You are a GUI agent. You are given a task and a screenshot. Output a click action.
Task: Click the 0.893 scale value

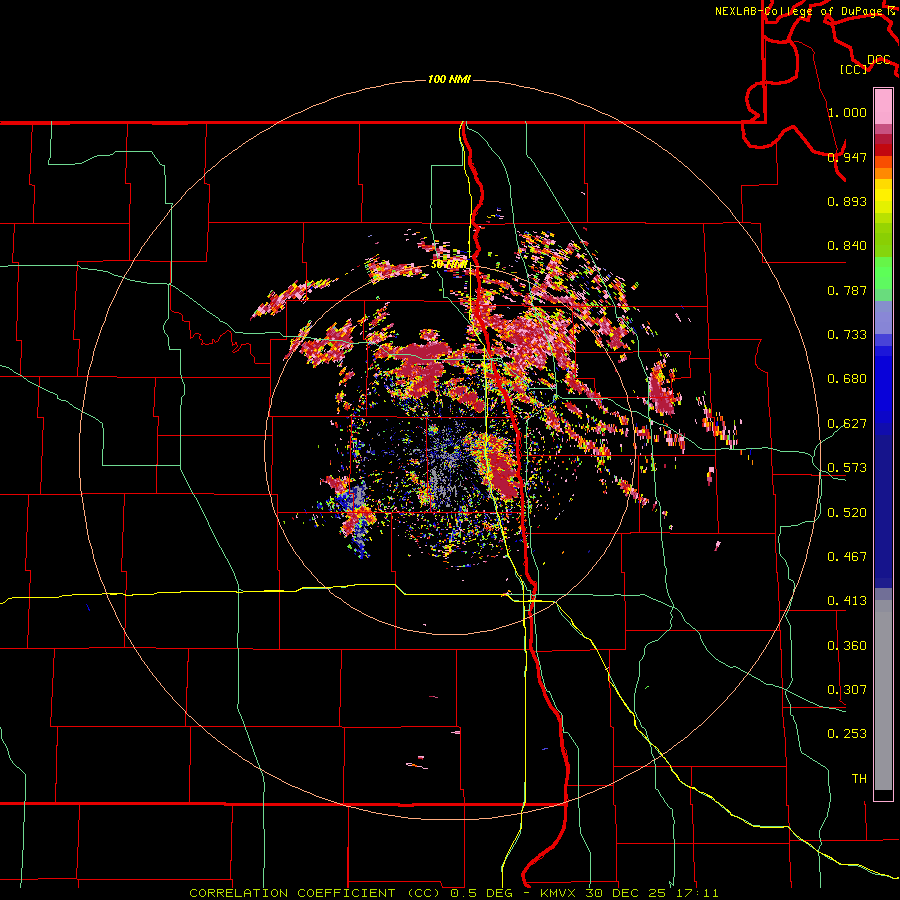[847, 201]
